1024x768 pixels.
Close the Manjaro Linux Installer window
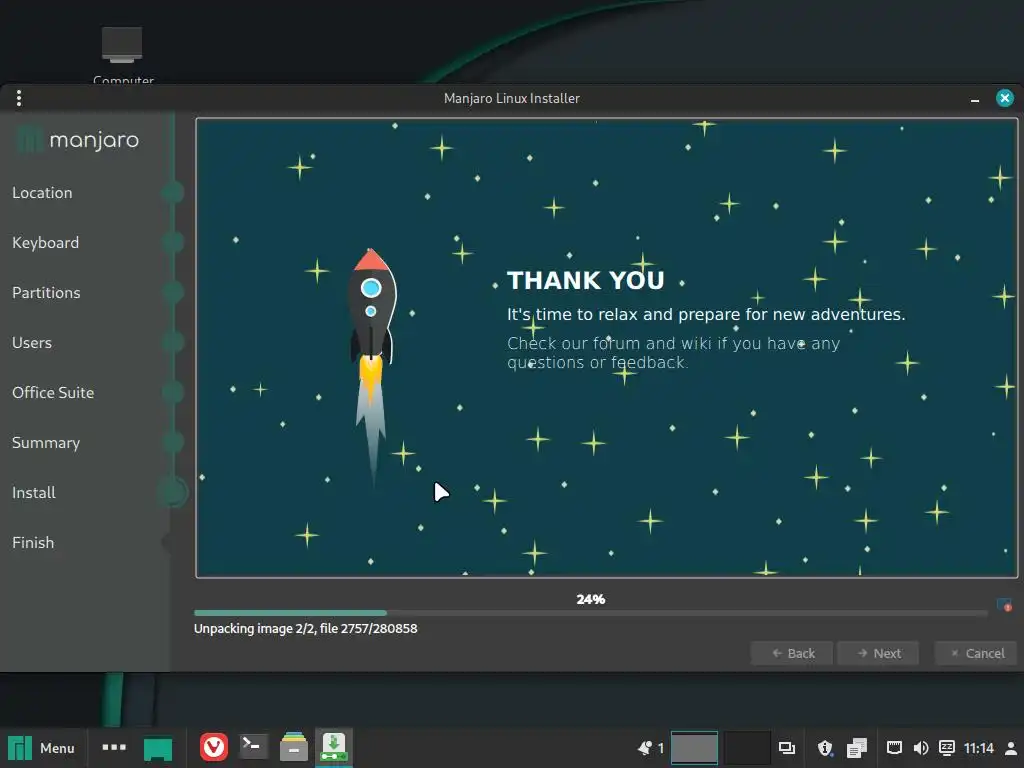pos(1004,98)
